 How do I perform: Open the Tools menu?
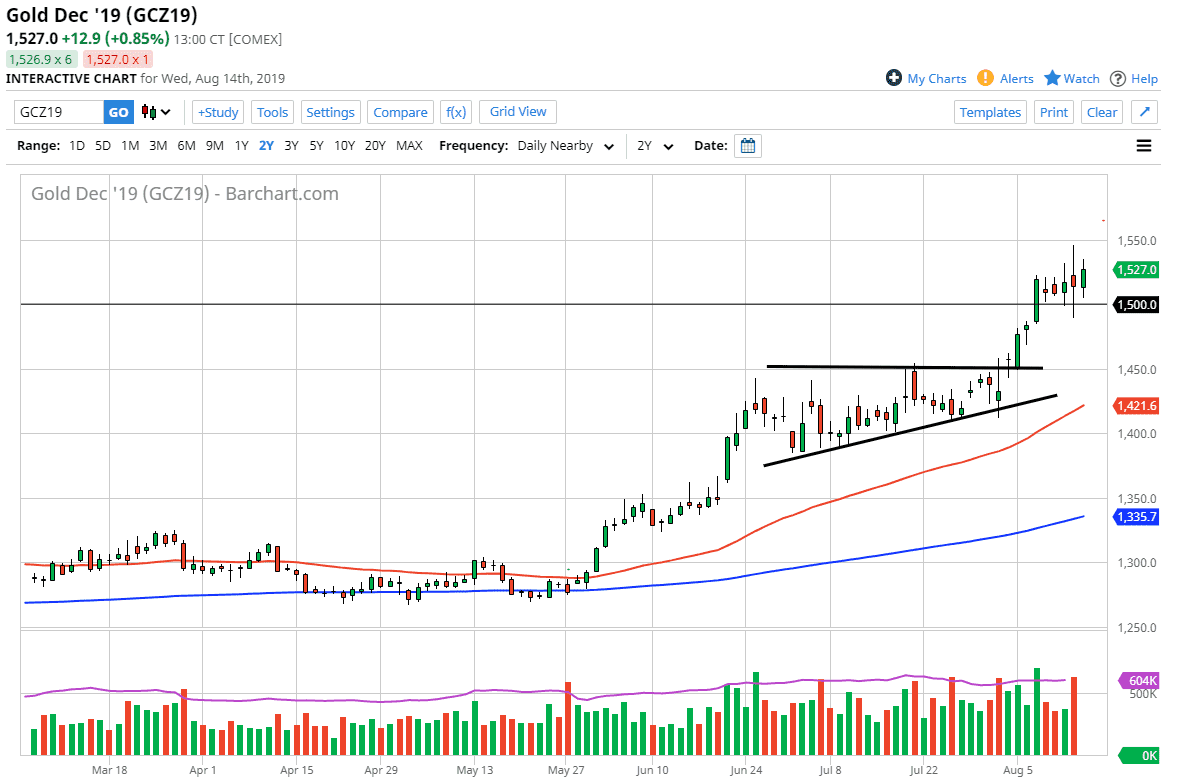coord(272,112)
